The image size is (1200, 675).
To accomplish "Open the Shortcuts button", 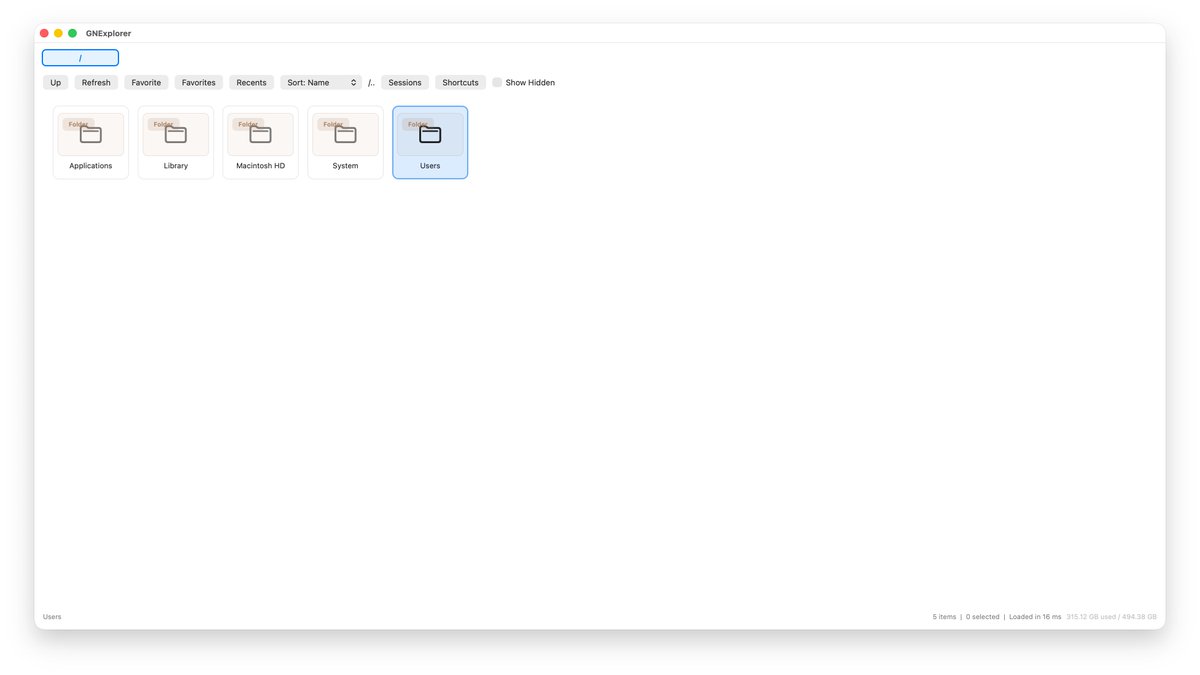I will (460, 82).
